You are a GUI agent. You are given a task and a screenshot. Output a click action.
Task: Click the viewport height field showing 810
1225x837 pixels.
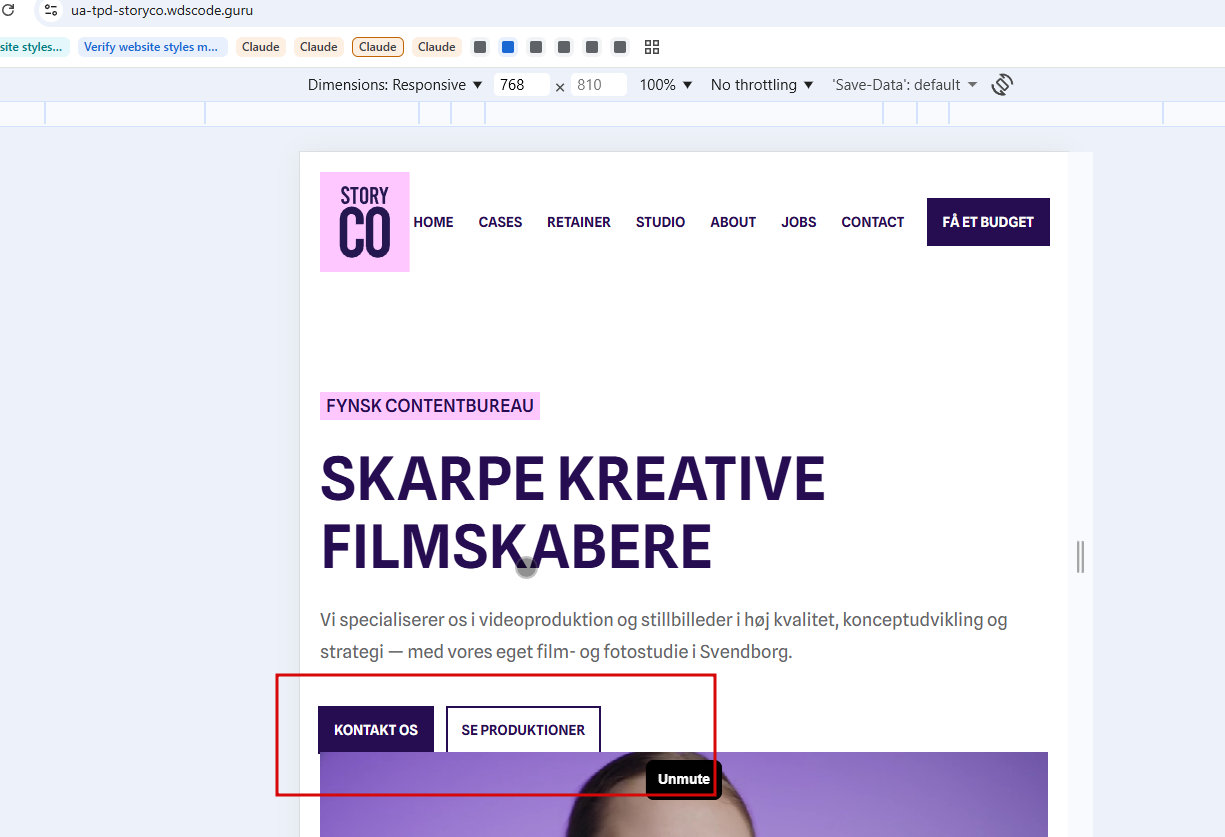598,85
